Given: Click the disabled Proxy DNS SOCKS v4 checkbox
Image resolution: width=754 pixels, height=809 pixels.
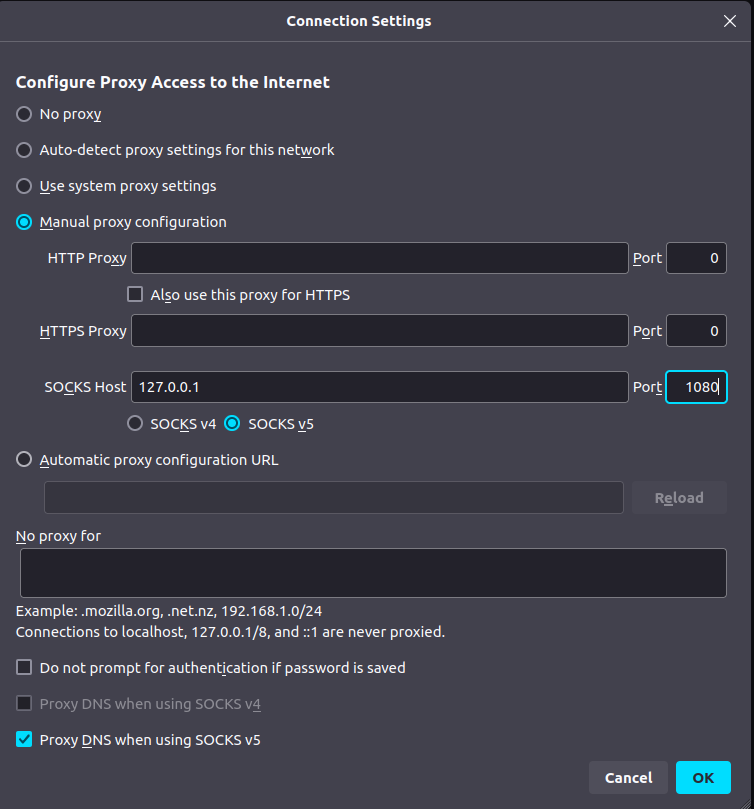Looking at the screenshot, I should click(24, 703).
